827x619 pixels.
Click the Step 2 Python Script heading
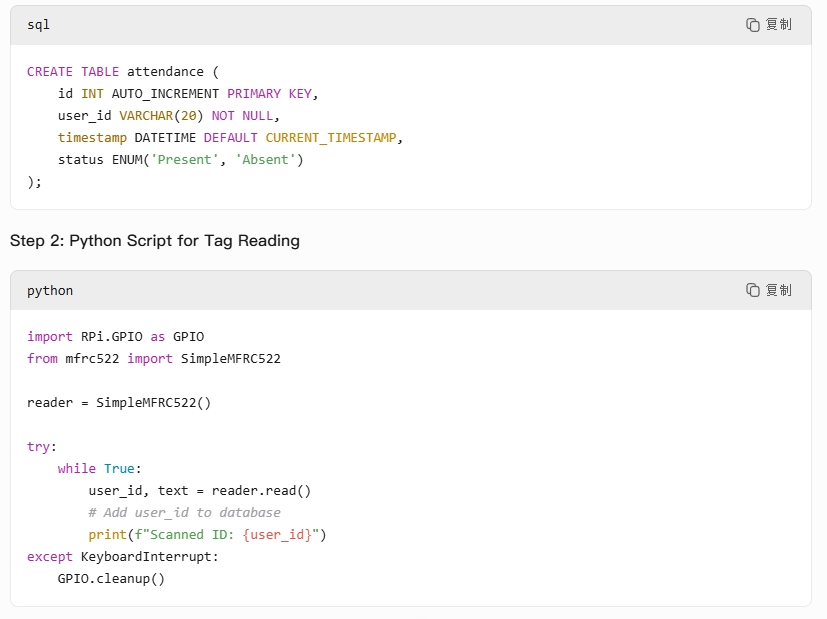click(x=155, y=240)
